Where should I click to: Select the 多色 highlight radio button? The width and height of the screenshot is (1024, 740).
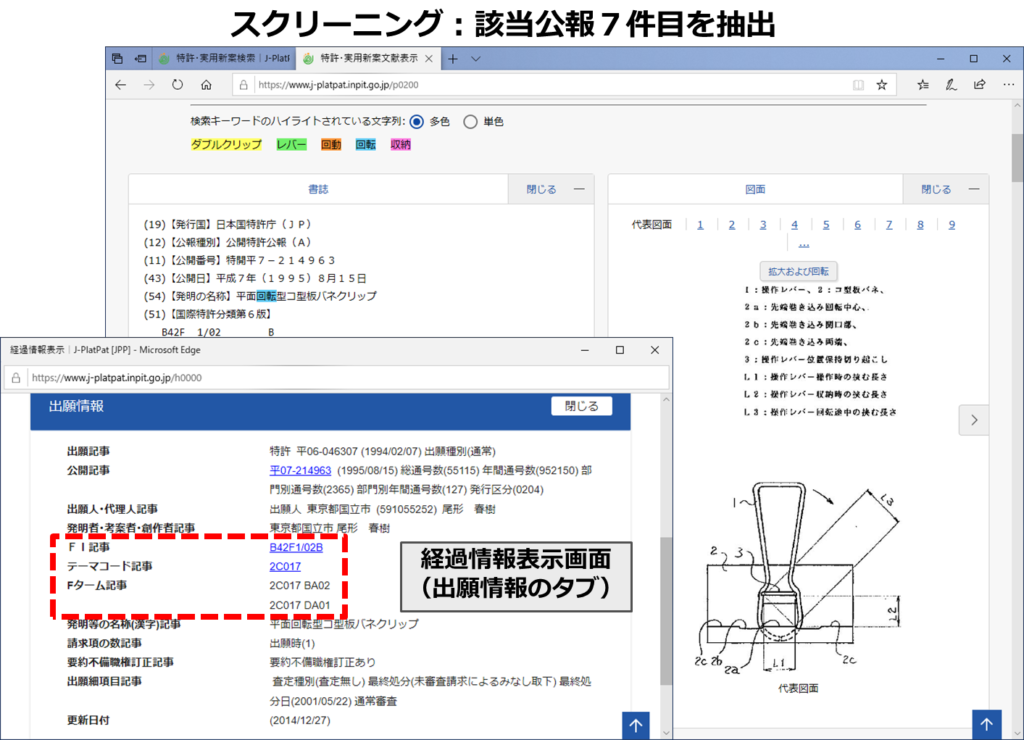tap(417, 122)
